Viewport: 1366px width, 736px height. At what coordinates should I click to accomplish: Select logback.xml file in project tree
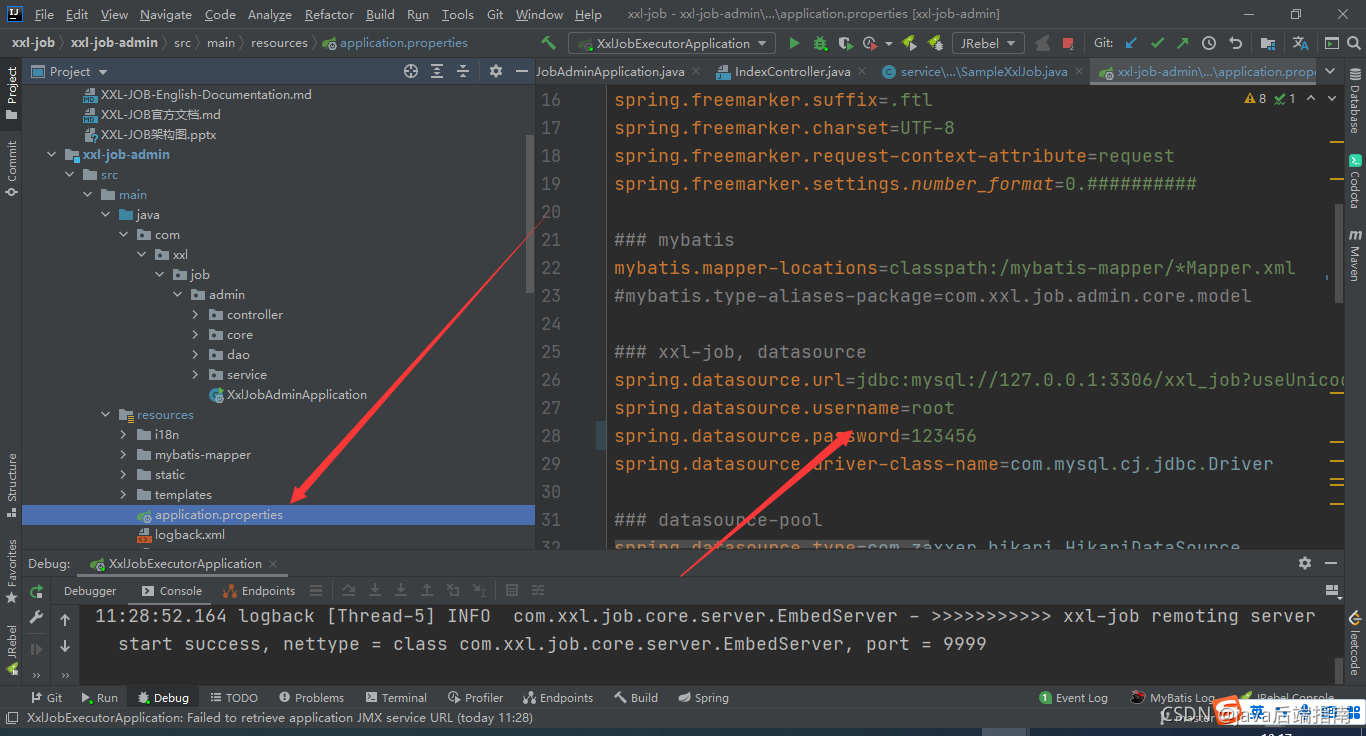click(x=190, y=535)
